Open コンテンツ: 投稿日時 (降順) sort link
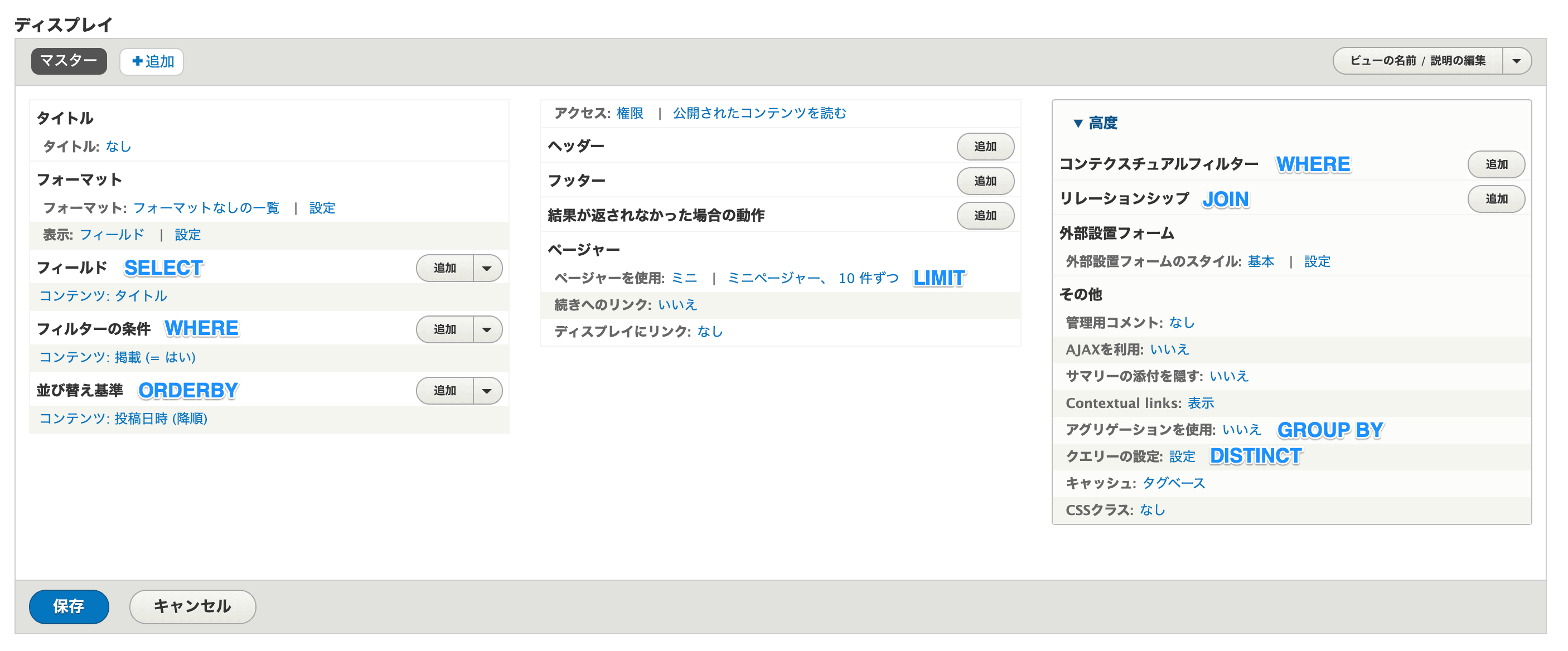 pos(123,419)
